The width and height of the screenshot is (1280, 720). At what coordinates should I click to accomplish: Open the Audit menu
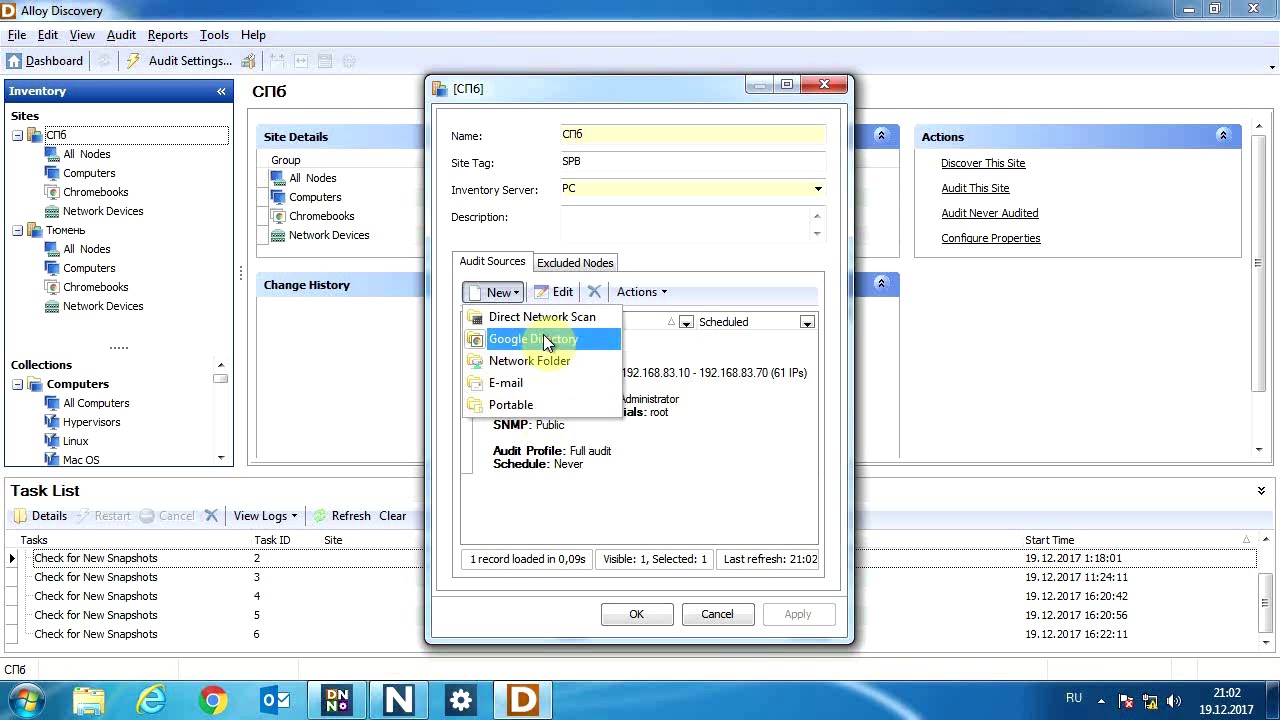tap(121, 35)
